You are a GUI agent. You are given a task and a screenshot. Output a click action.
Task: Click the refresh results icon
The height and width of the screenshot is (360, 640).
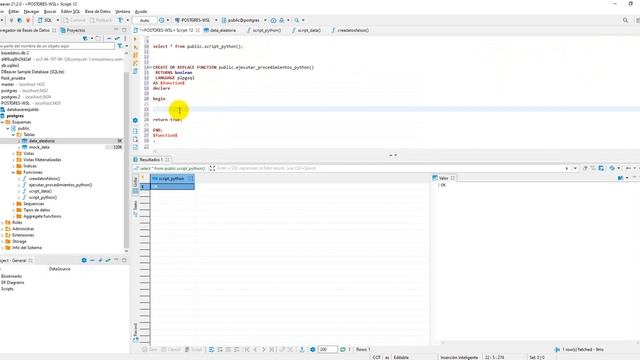coord(343,349)
